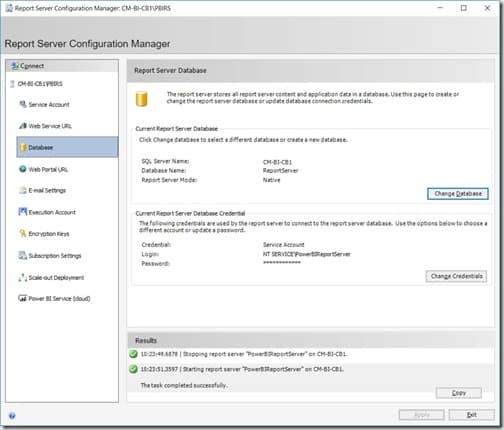
Task: Open Scale-out Deployment icon
Action: coord(23,277)
